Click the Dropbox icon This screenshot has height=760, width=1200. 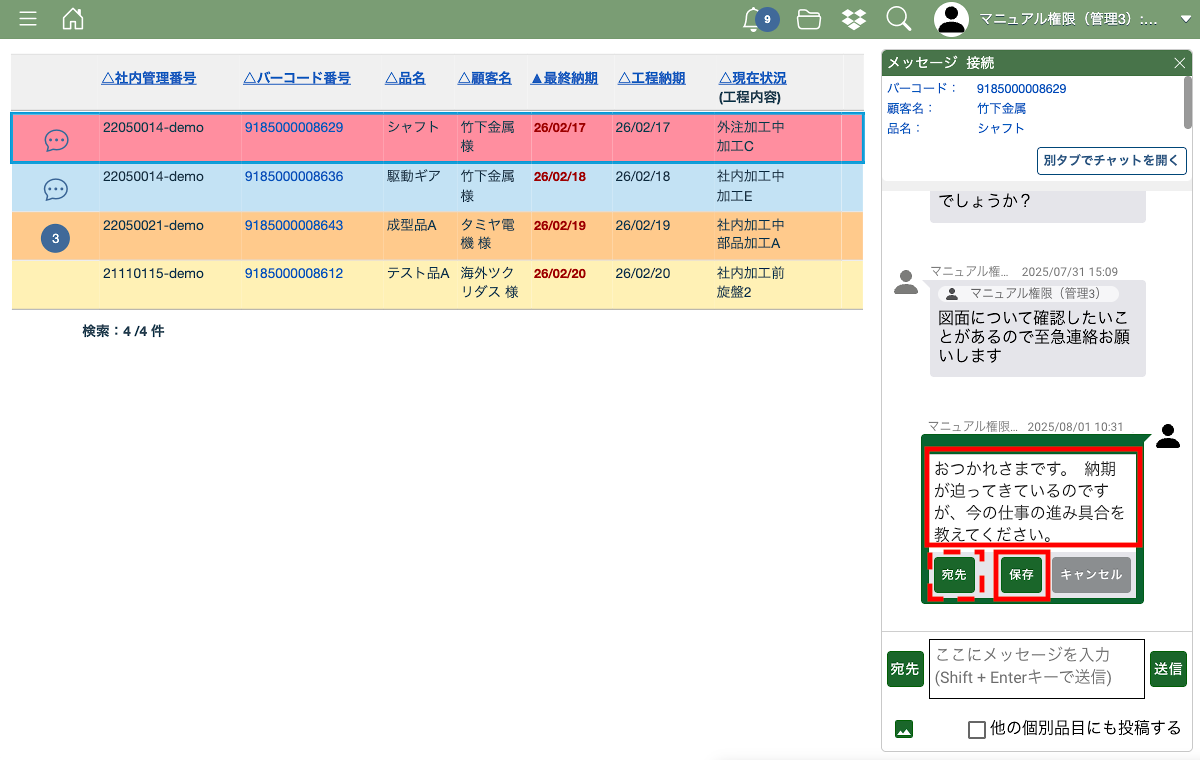pos(853,19)
